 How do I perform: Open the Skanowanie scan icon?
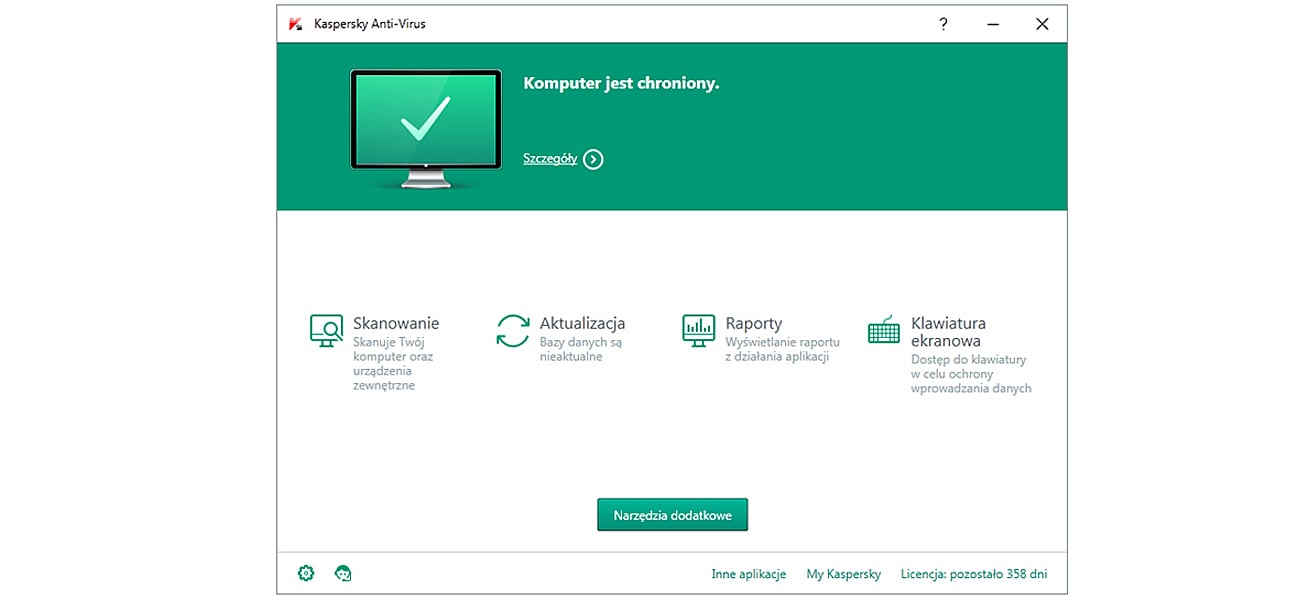tap(326, 331)
